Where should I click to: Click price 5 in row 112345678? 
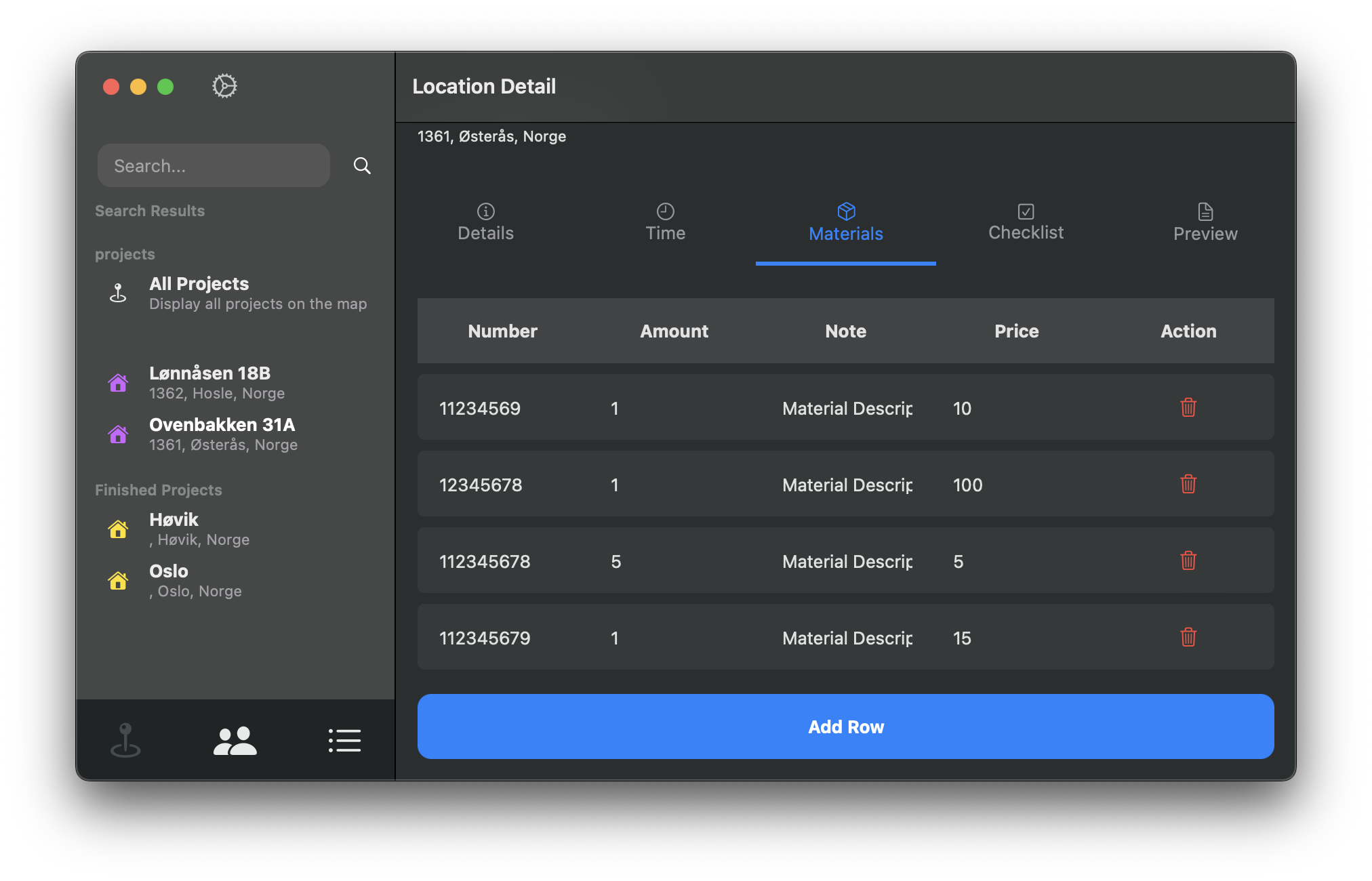point(958,561)
